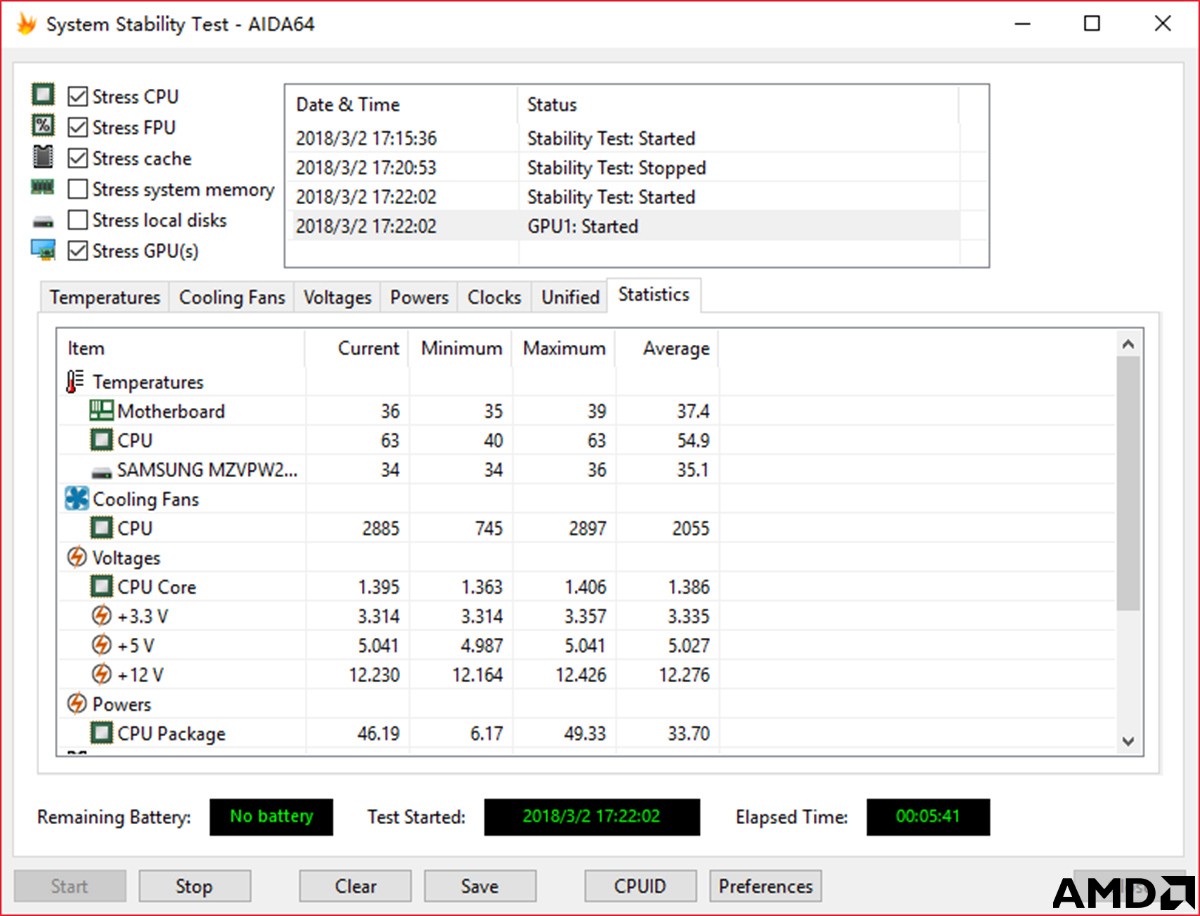Click the Date & Time log column header
The height and width of the screenshot is (916, 1200).
pos(402,105)
